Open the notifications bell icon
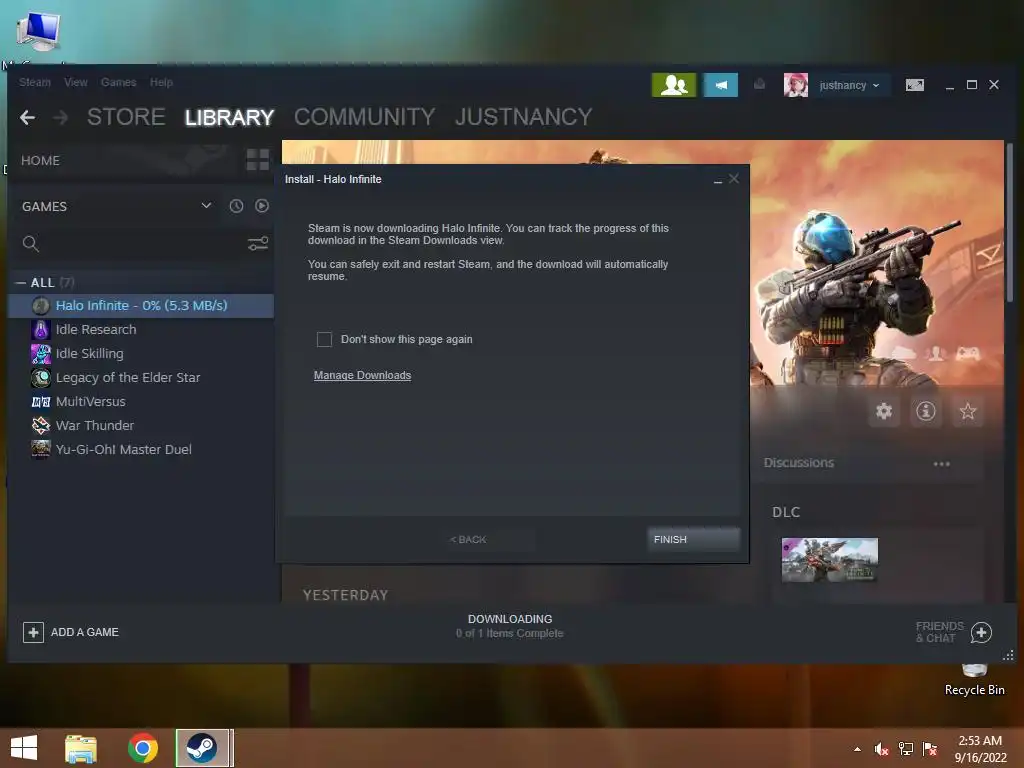This screenshot has width=1024, height=768. coord(760,84)
